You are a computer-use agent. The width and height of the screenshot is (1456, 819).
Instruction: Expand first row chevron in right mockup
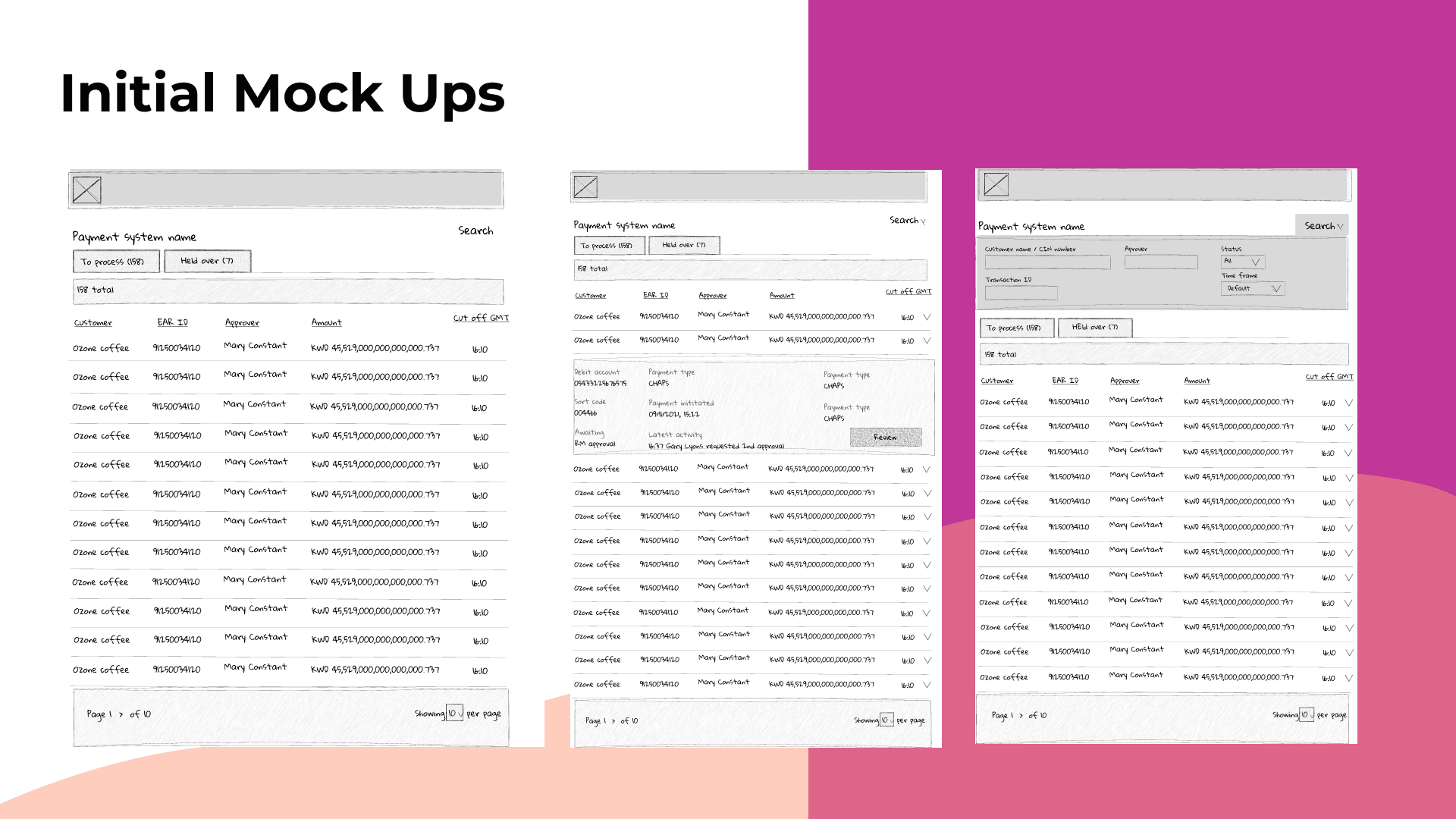(x=1348, y=403)
